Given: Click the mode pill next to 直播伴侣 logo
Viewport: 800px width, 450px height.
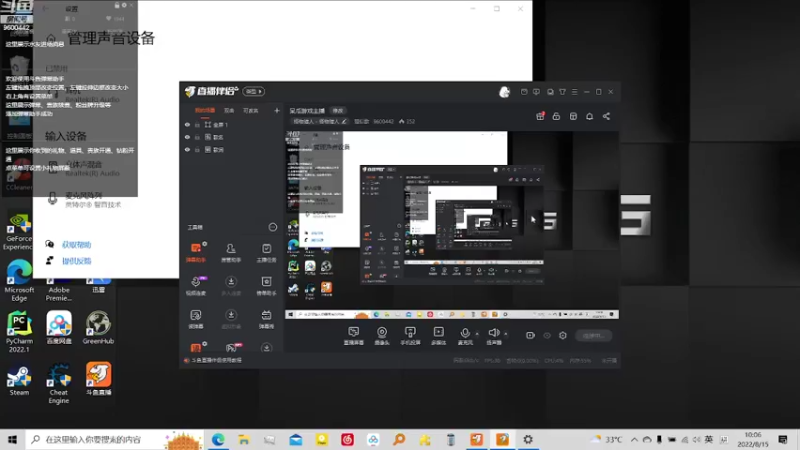Looking at the screenshot, I should (254, 91).
